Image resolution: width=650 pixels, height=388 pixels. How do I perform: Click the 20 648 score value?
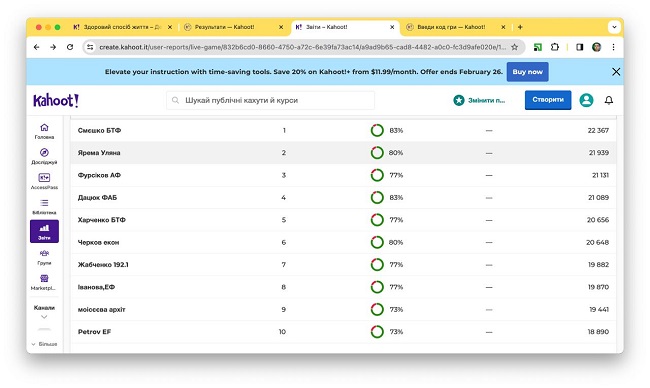click(597, 242)
